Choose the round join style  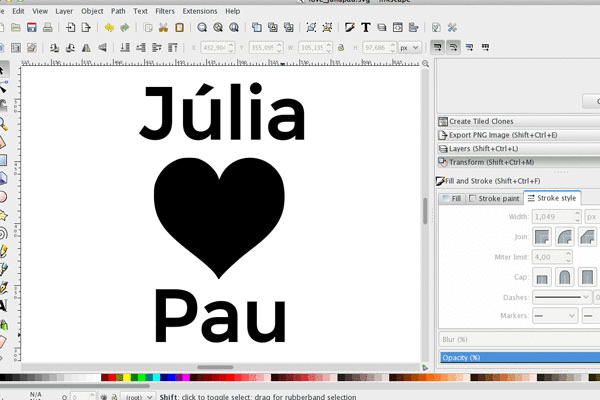[565, 237]
